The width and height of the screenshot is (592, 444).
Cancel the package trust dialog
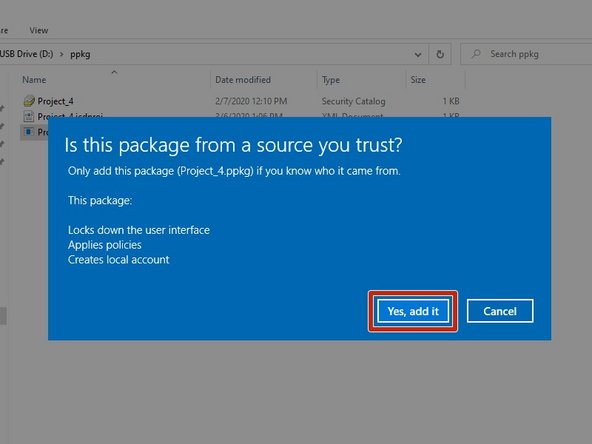tap(500, 311)
